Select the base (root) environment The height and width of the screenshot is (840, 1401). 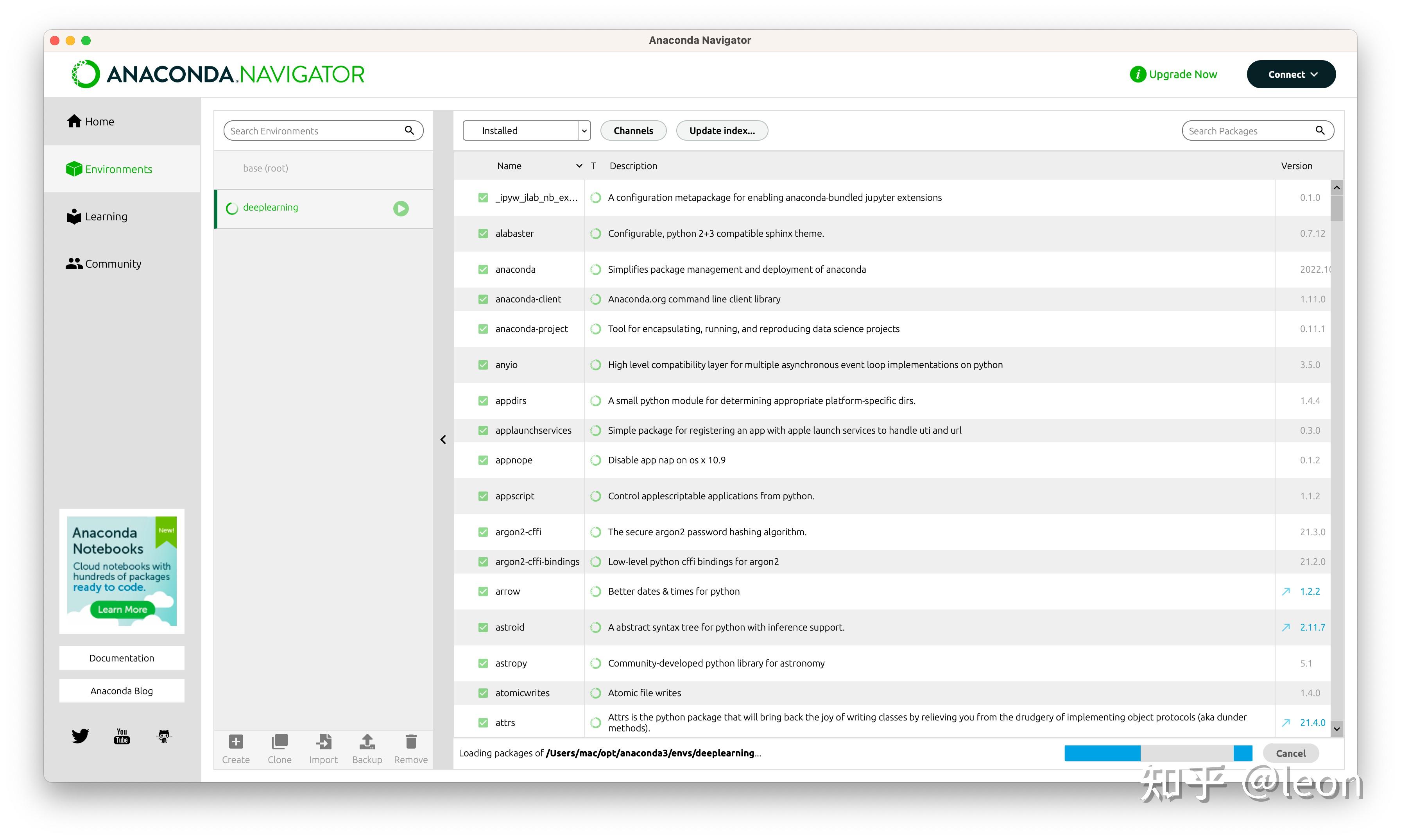click(323, 169)
